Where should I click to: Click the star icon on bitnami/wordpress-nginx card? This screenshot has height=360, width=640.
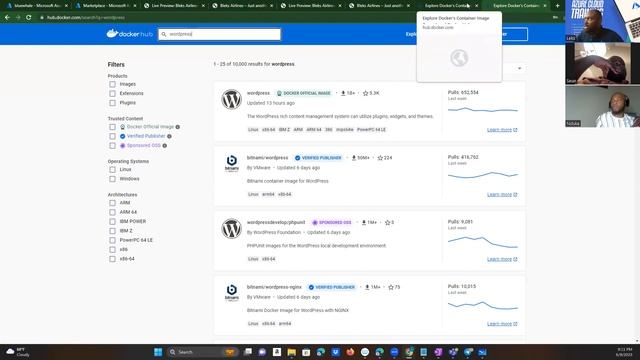click(x=391, y=287)
